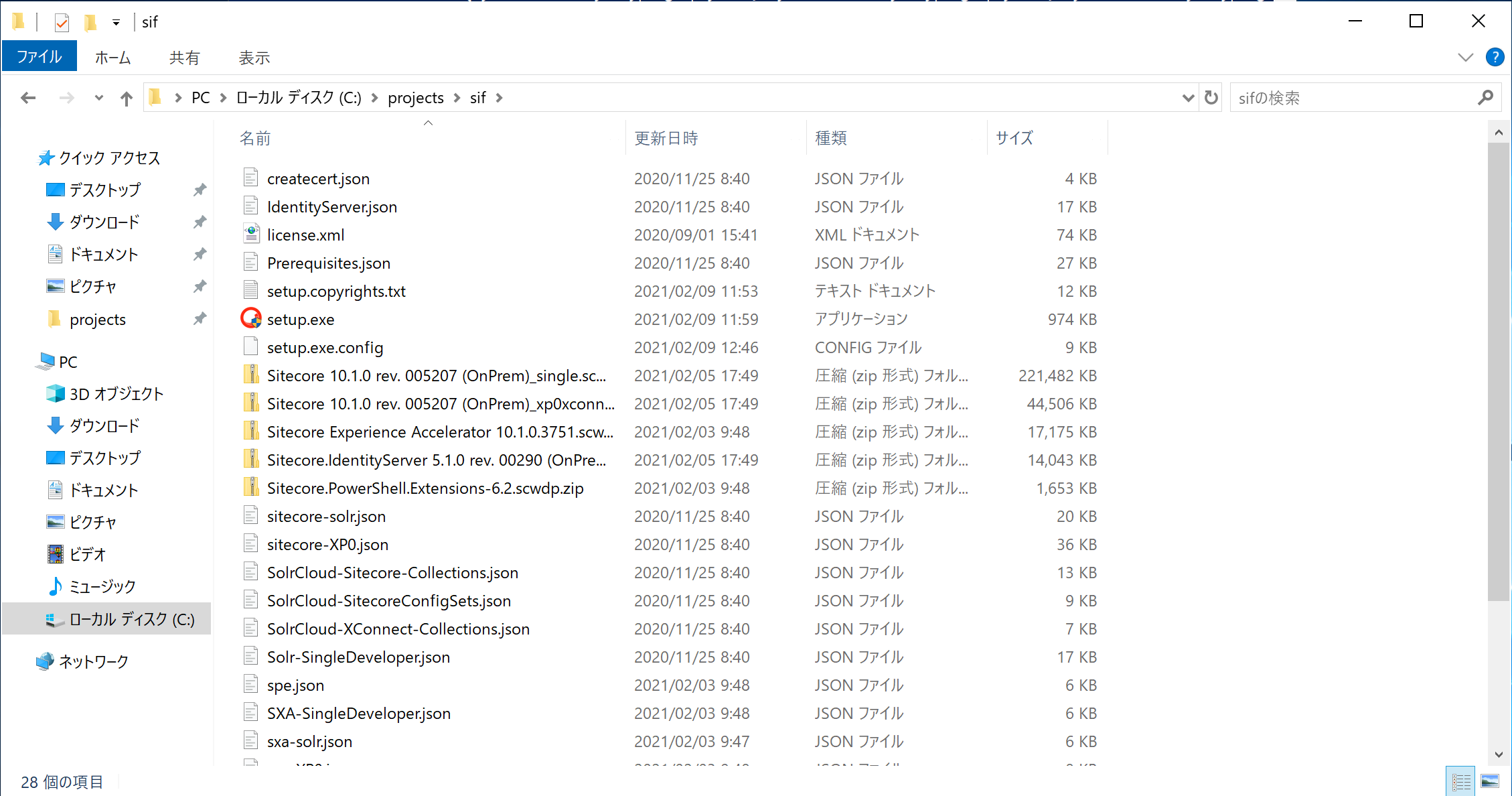Select the Sitecore.IdentityServer 5.1.0 zip file name
This screenshot has width=1512, height=796.
click(x=437, y=460)
